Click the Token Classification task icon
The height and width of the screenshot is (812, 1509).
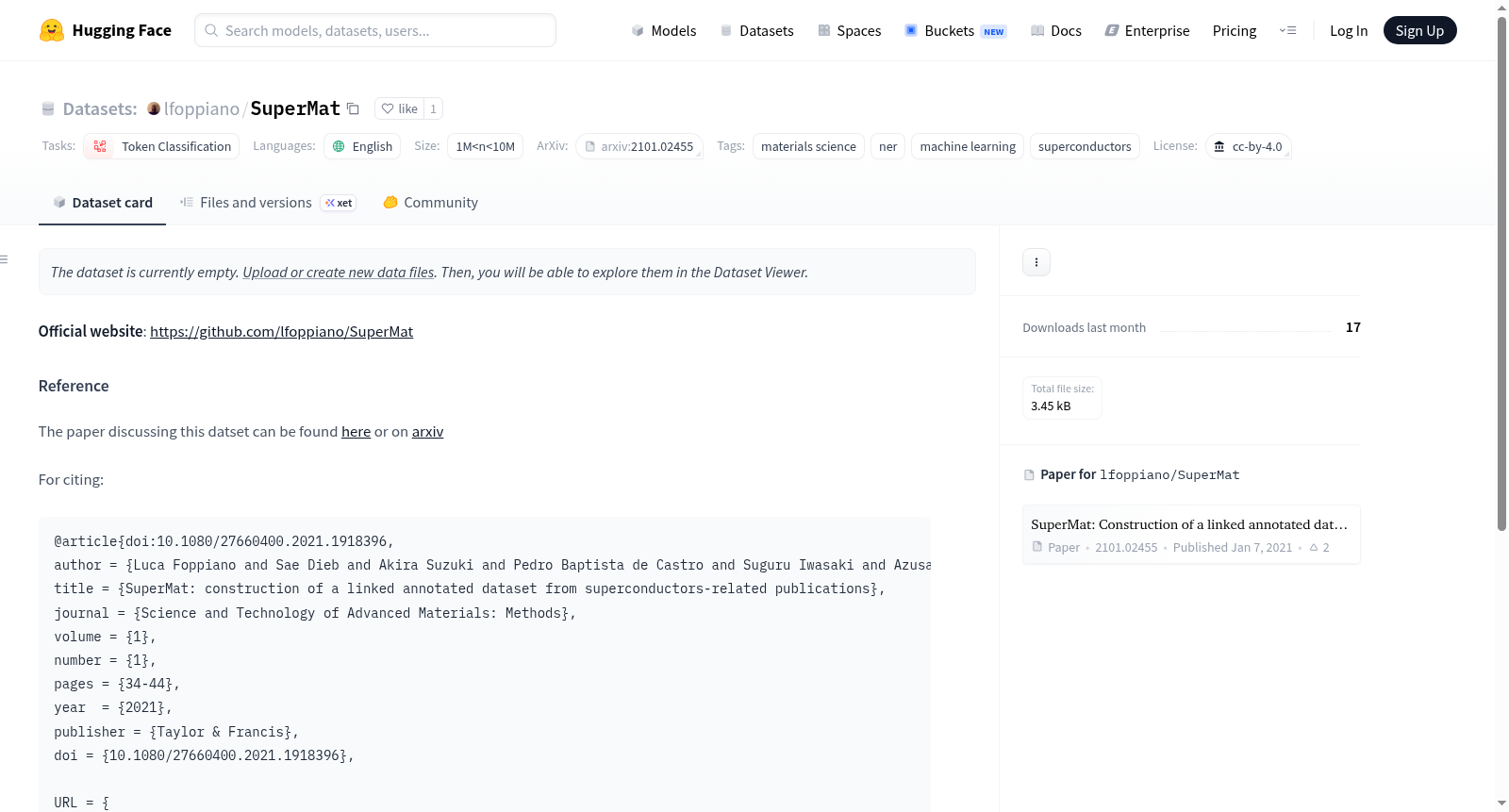coord(100,146)
